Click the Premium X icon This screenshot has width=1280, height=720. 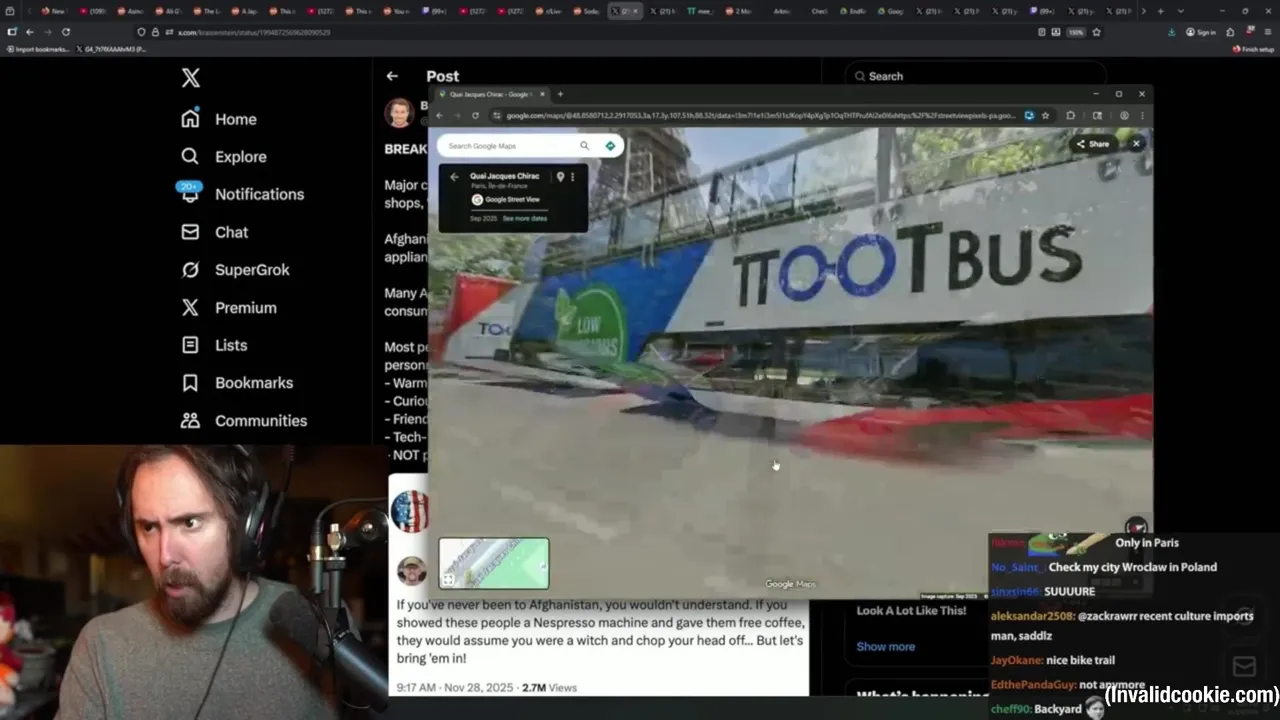point(190,308)
